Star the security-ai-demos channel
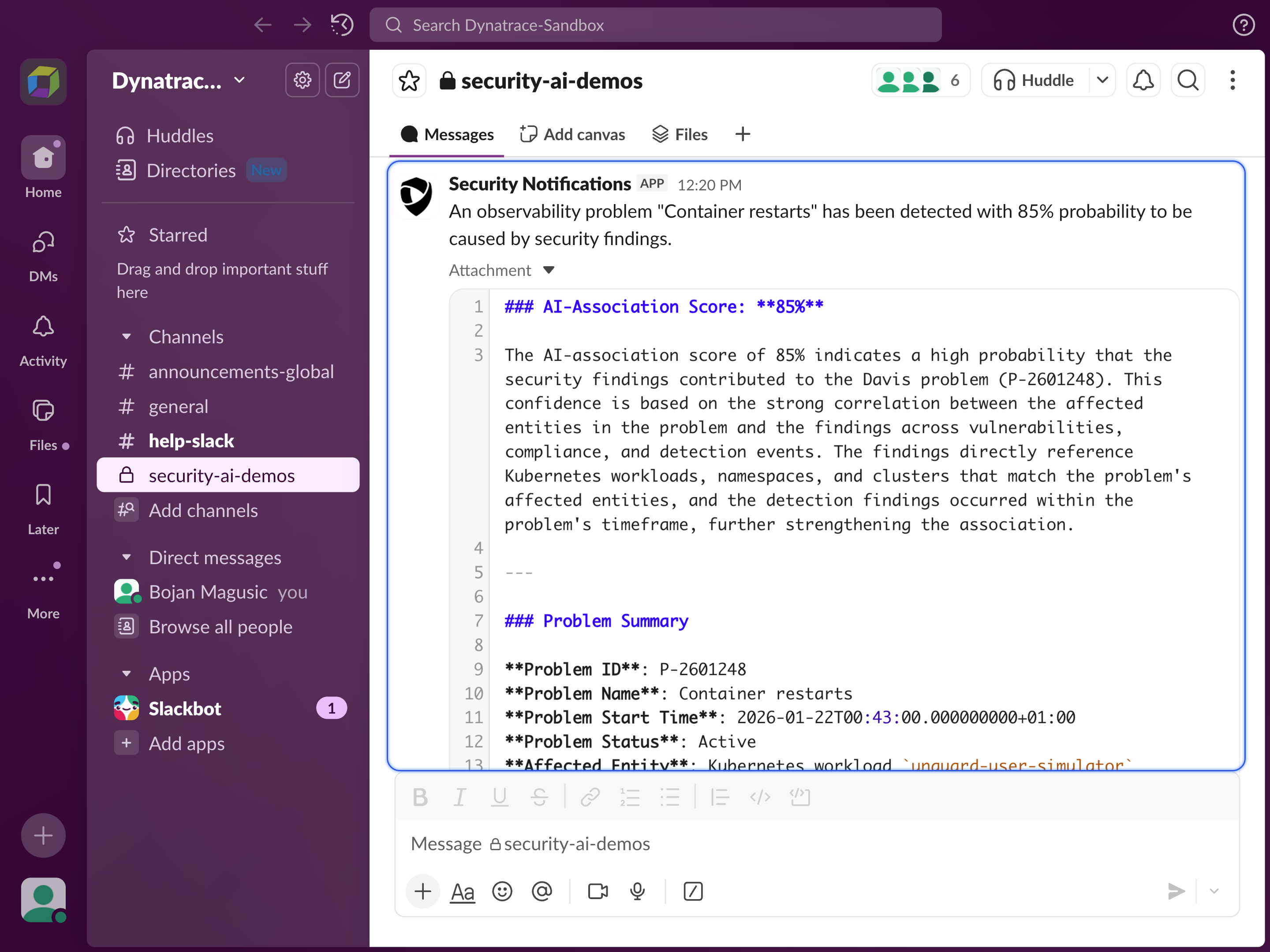The image size is (1270, 952). tap(409, 80)
